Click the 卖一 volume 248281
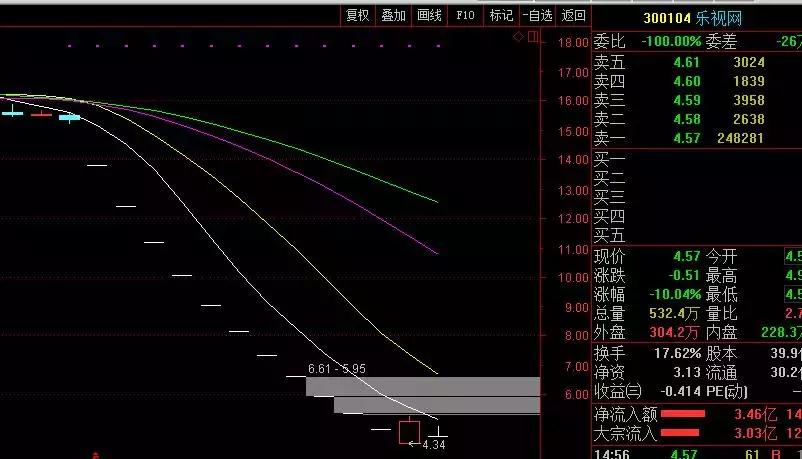 coord(740,138)
